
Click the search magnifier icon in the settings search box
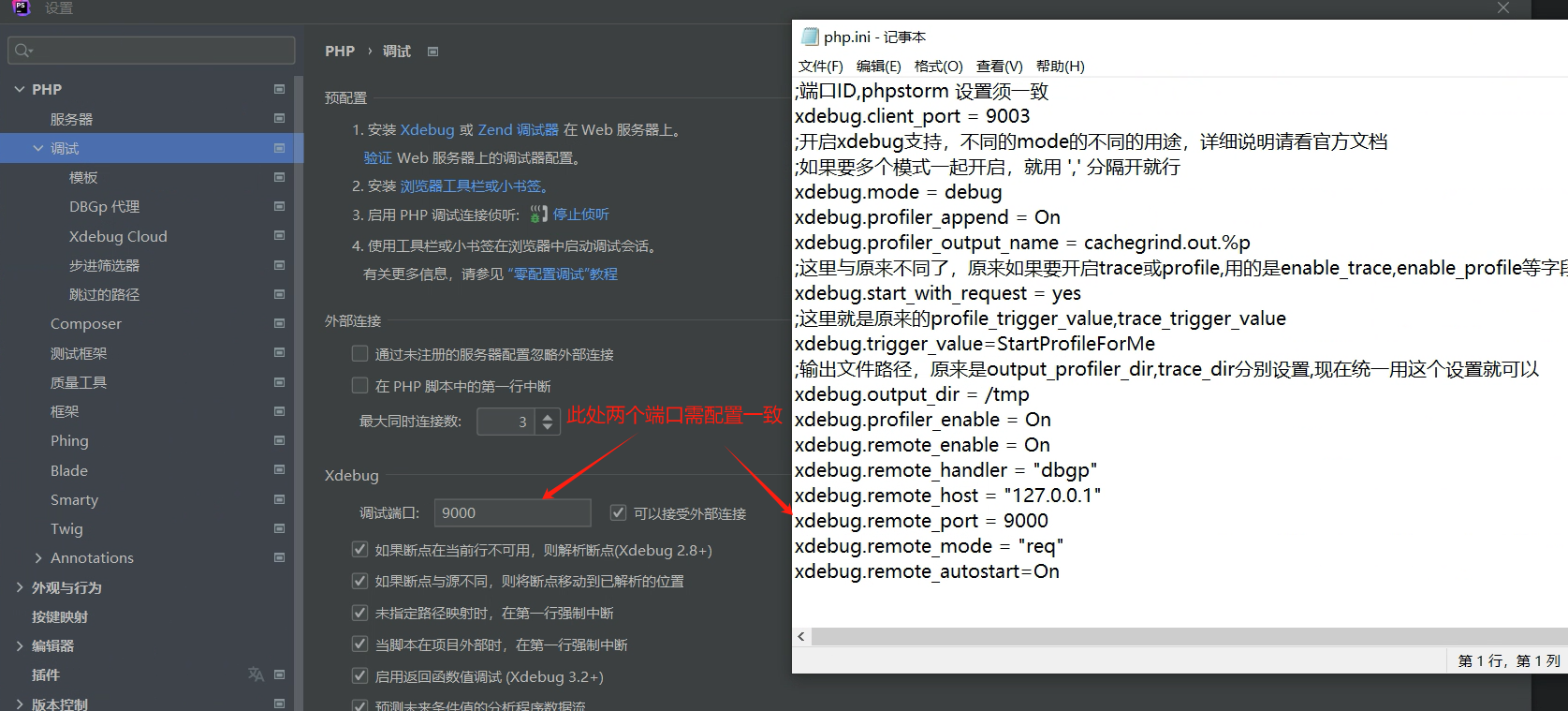(23, 50)
